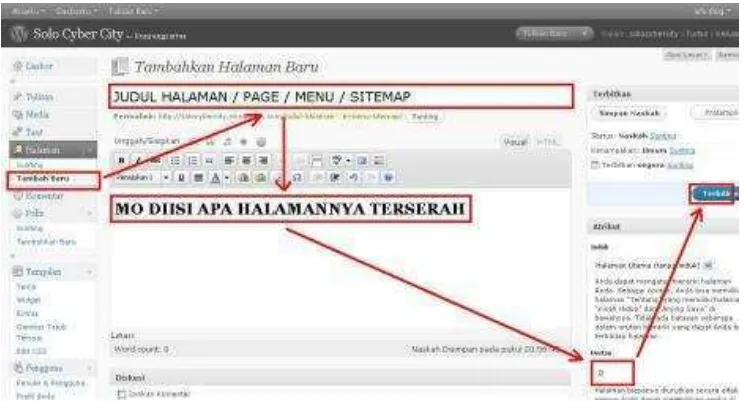The image size is (744, 408).
Task: Click the add poll icon in upload row
Action: tap(261, 142)
